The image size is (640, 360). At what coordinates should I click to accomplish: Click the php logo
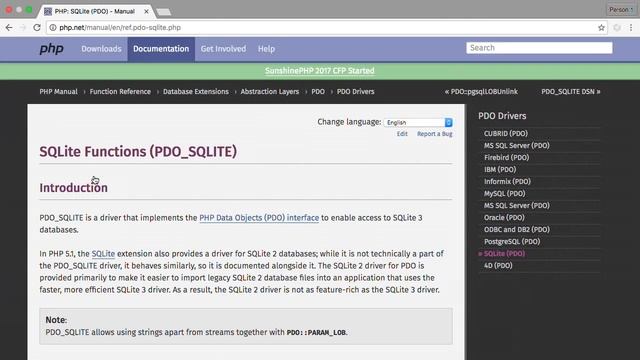coord(51,49)
